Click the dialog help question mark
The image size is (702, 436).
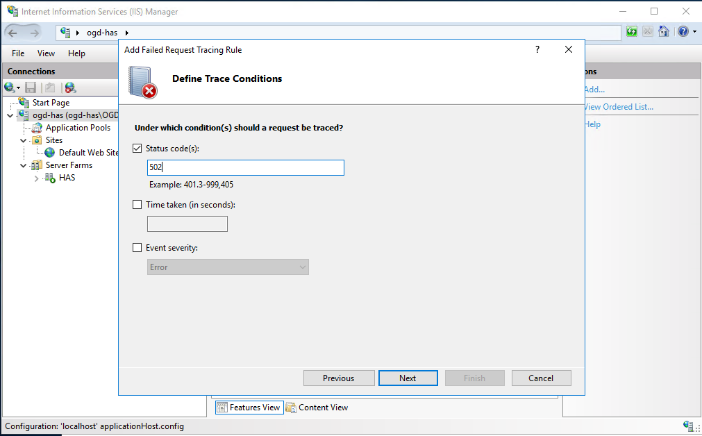(x=537, y=50)
